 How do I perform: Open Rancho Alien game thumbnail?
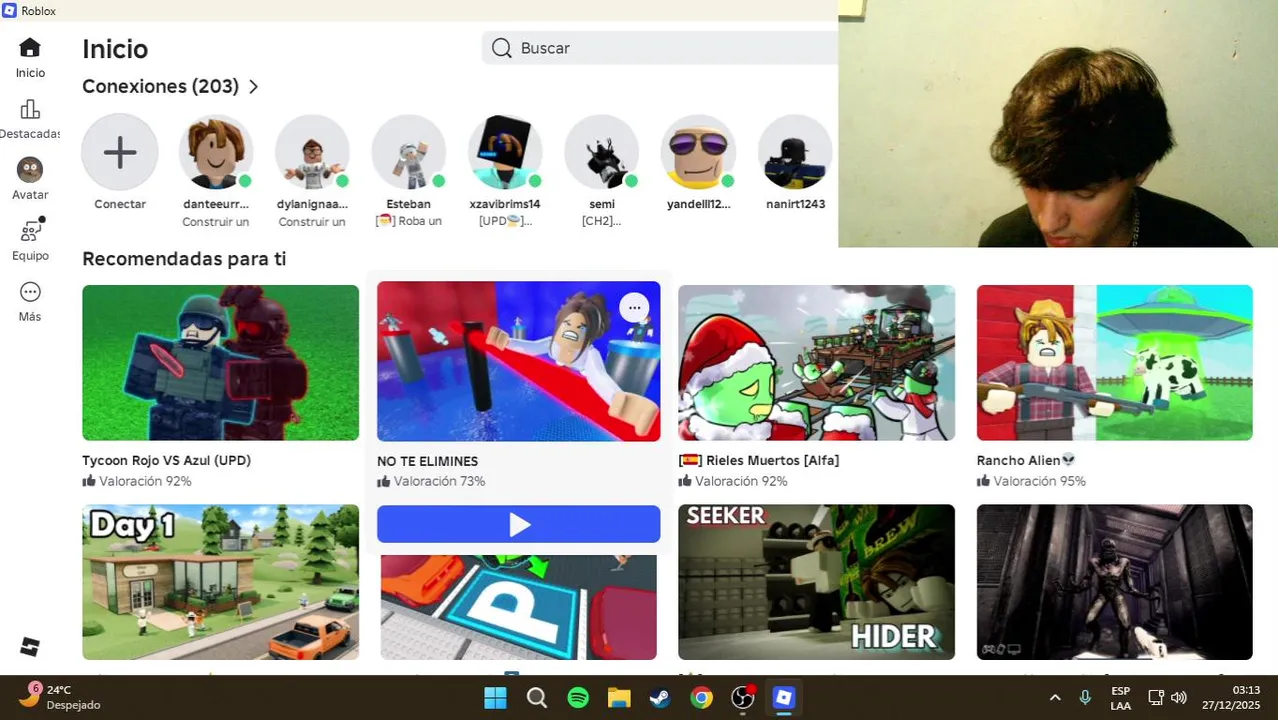(x=1114, y=363)
